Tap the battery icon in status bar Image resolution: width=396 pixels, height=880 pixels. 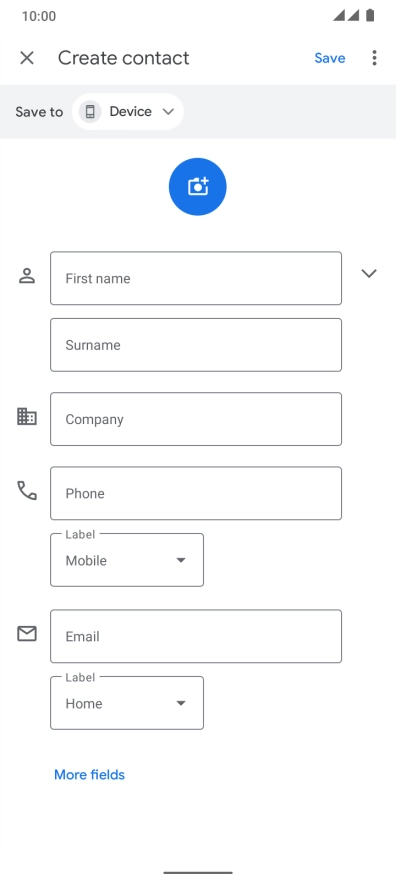[370, 16]
